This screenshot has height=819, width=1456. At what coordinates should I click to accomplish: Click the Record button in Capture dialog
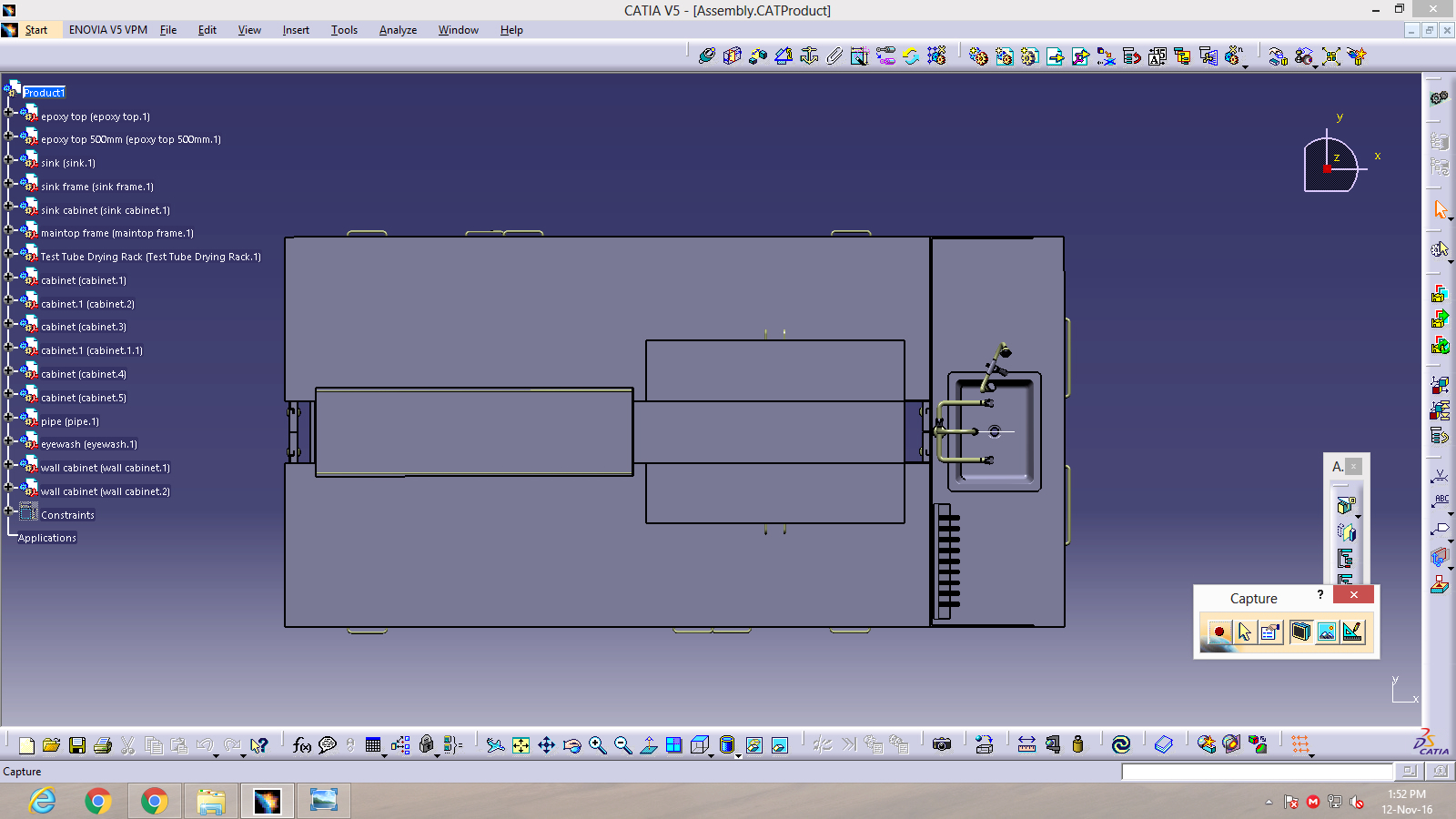click(x=1219, y=632)
